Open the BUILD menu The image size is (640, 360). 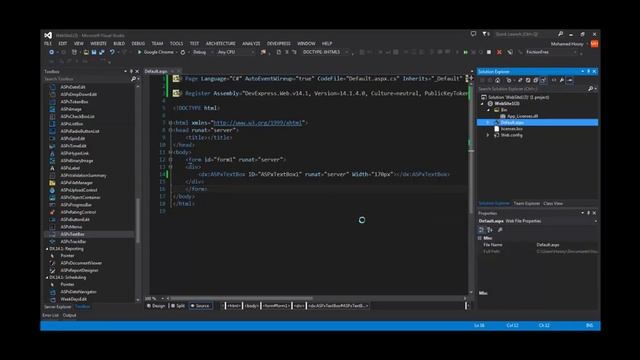point(119,43)
